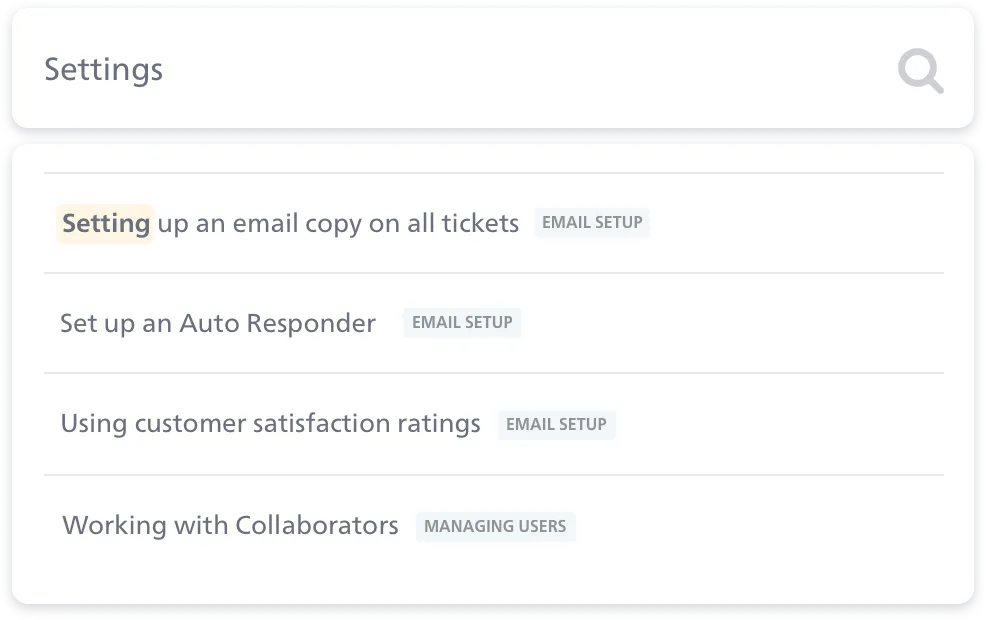Click the MANAGING USERS tag
986x620 pixels.
pyautogui.click(x=495, y=526)
